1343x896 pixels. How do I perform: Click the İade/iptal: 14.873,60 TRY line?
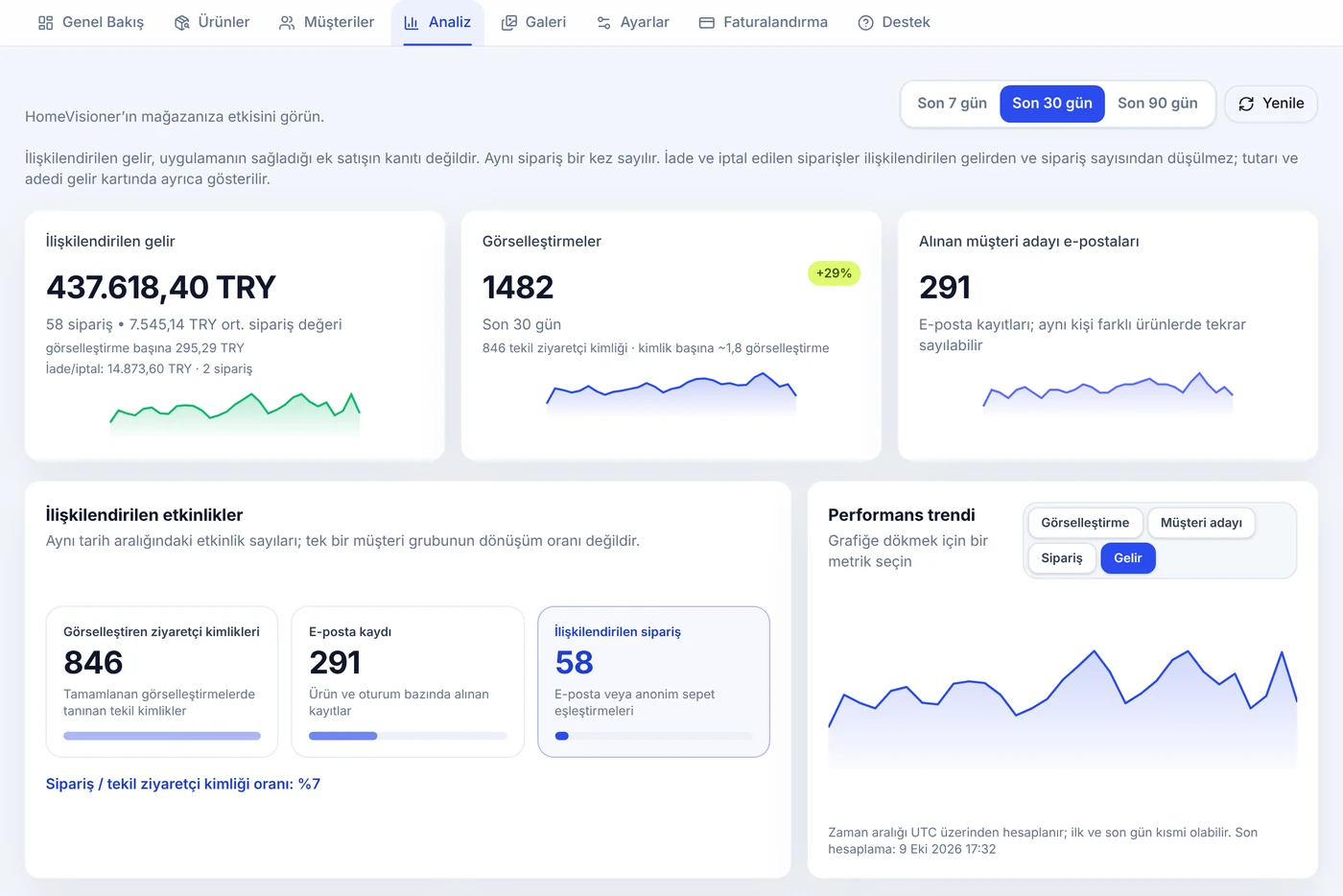[x=150, y=368]
